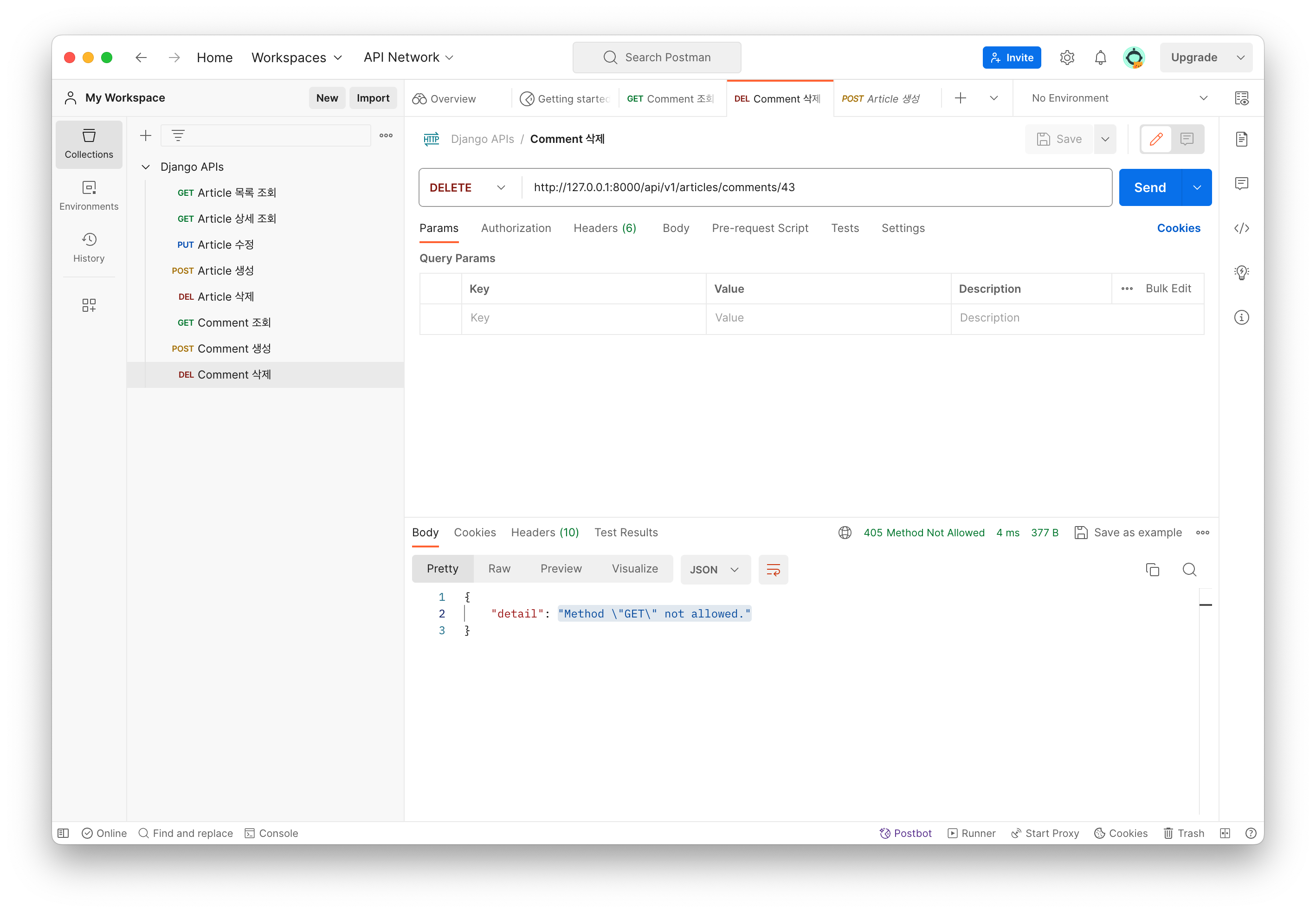
Task: Open the GET Comment 조회 request tab
Action: [x=670, y=98]
